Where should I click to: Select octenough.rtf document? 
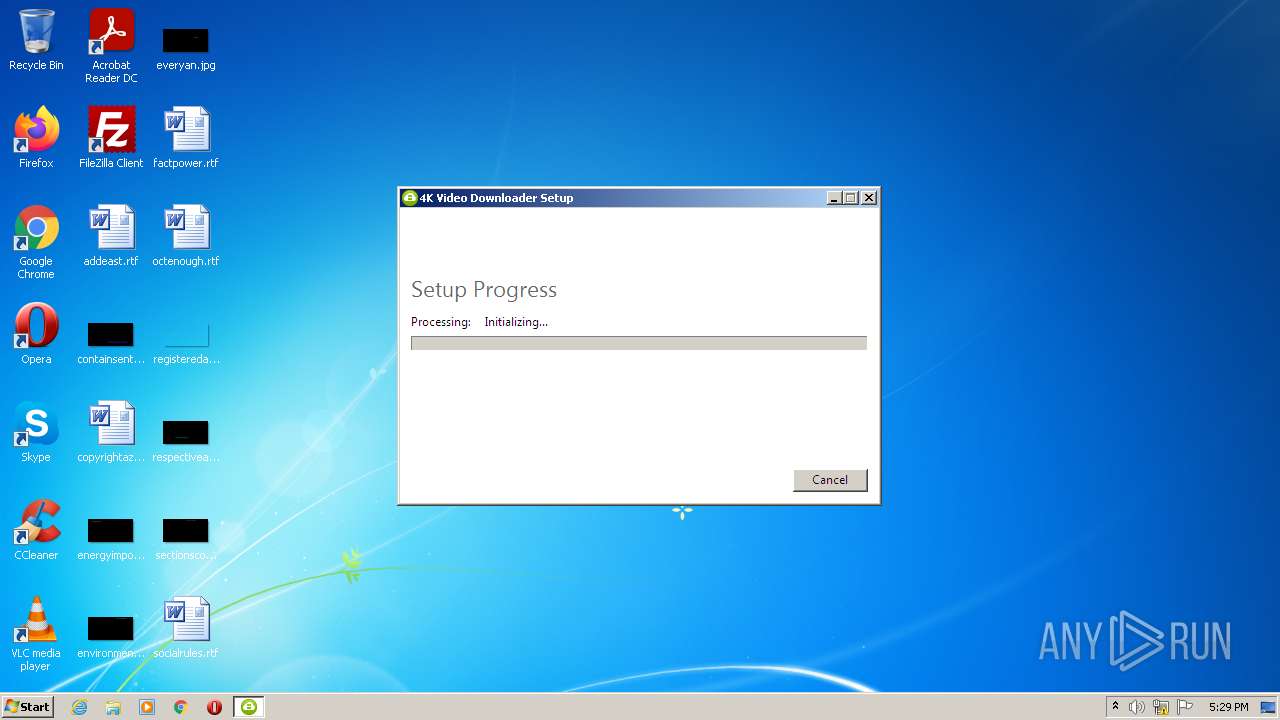(x=186, y=236)
